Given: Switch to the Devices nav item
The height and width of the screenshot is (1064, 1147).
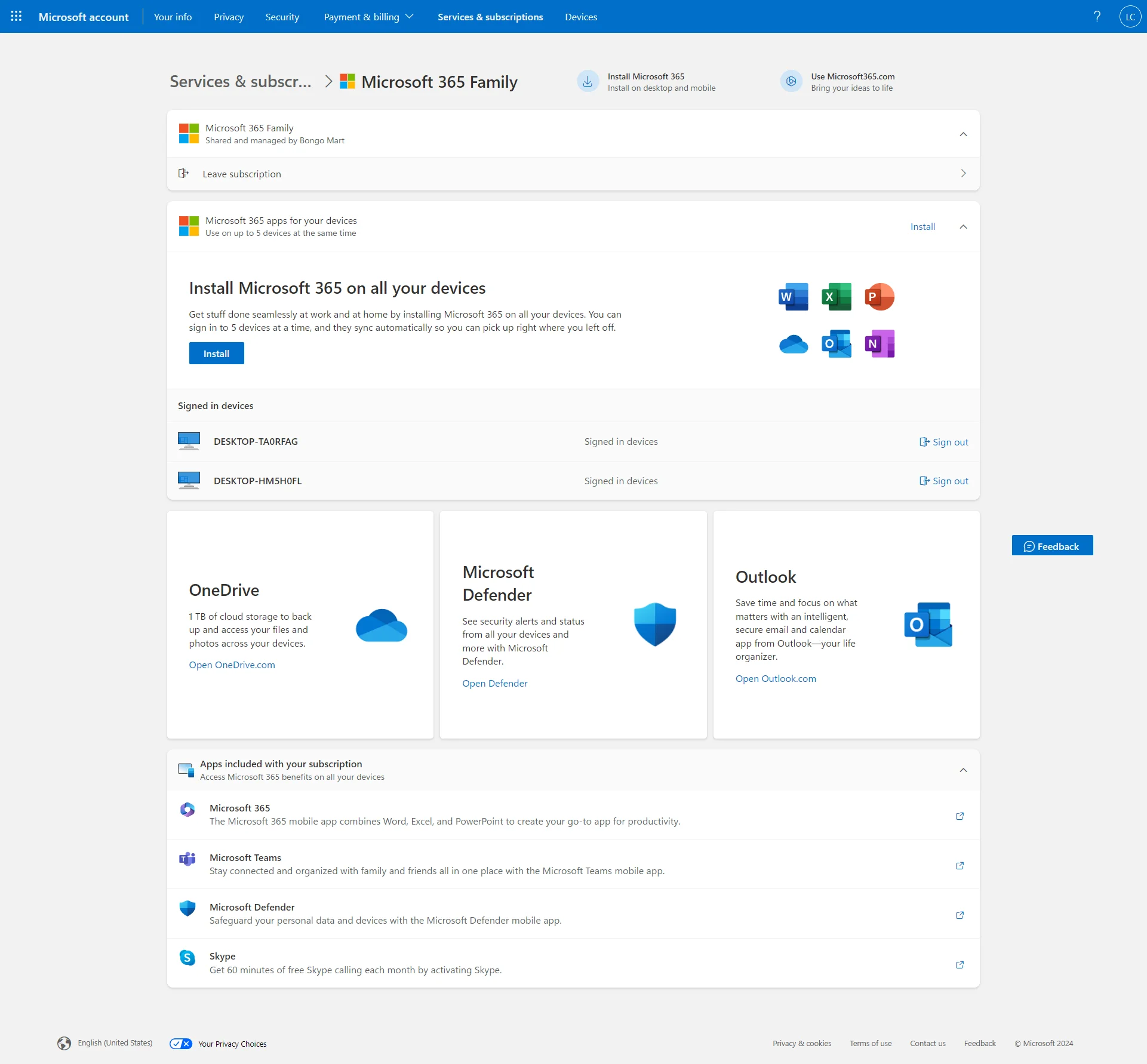Looking at the screenshot, I should [580, 17].
